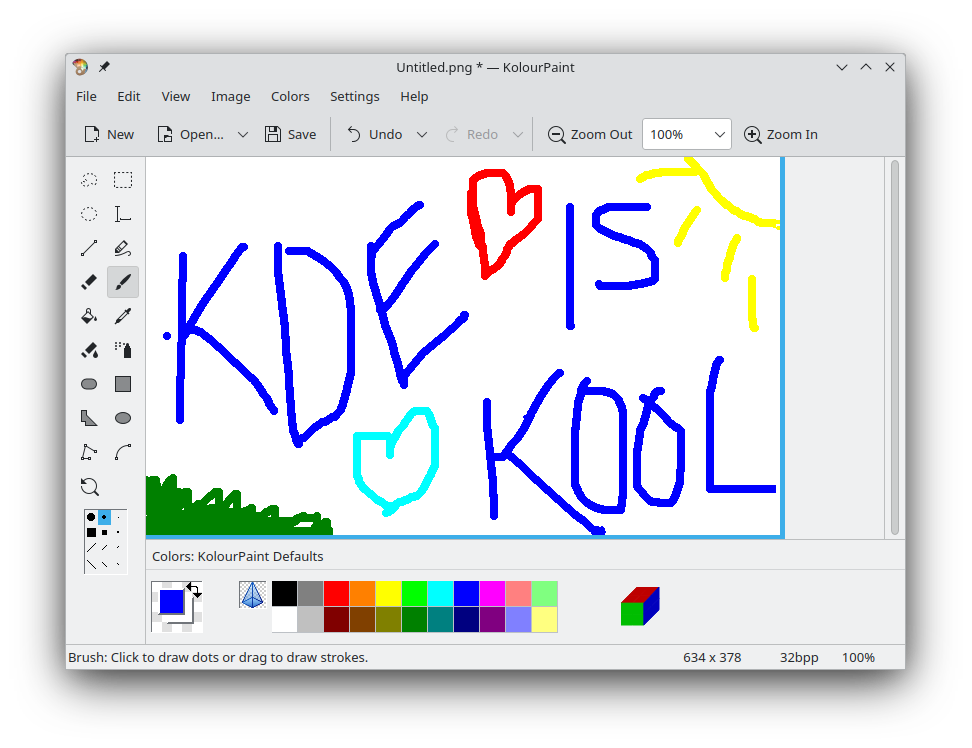972x748 pixels.
Task: Choose the Flood Fill bucket tool
Action: coord(89,316)
